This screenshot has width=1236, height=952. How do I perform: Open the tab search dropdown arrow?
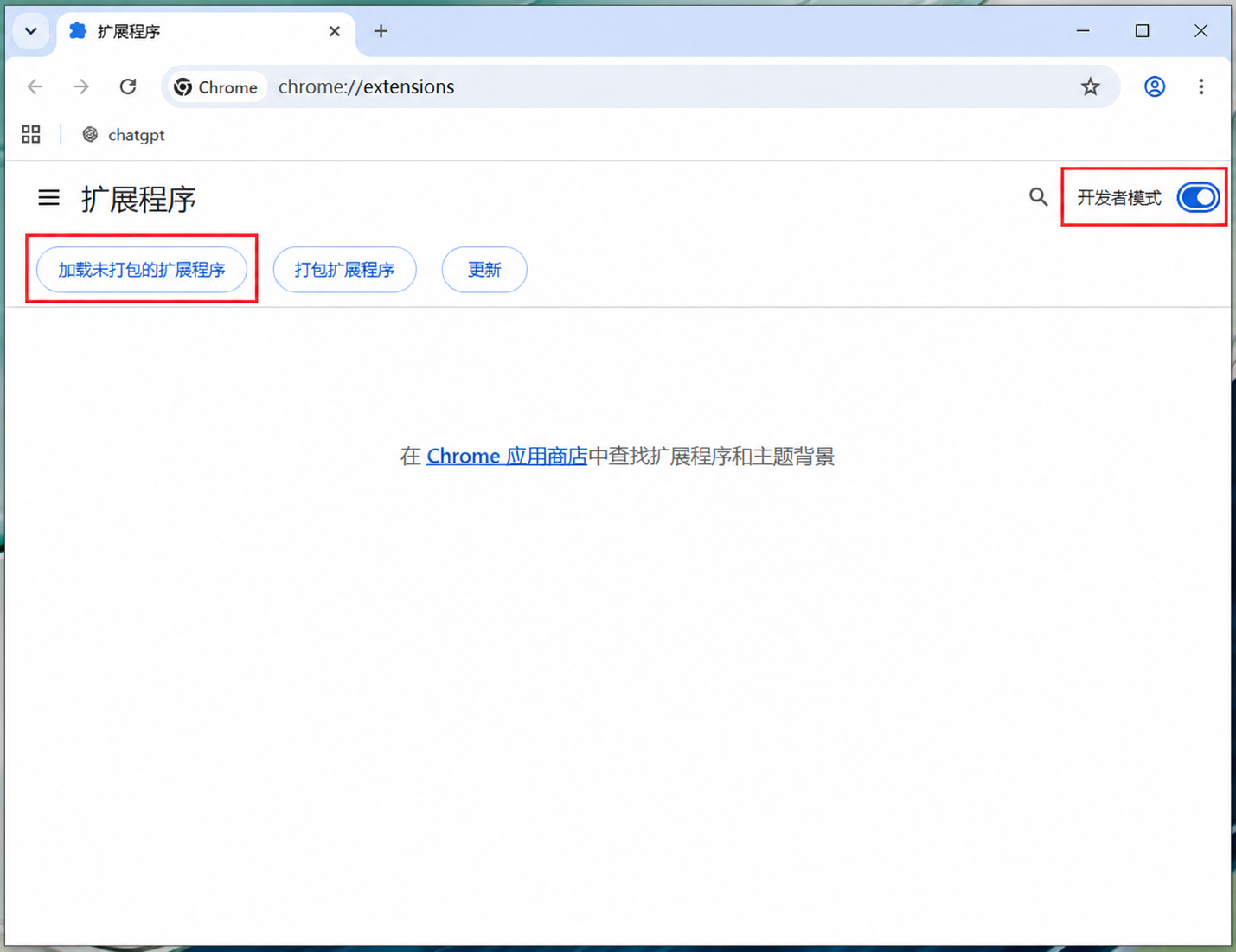[31, 31]
